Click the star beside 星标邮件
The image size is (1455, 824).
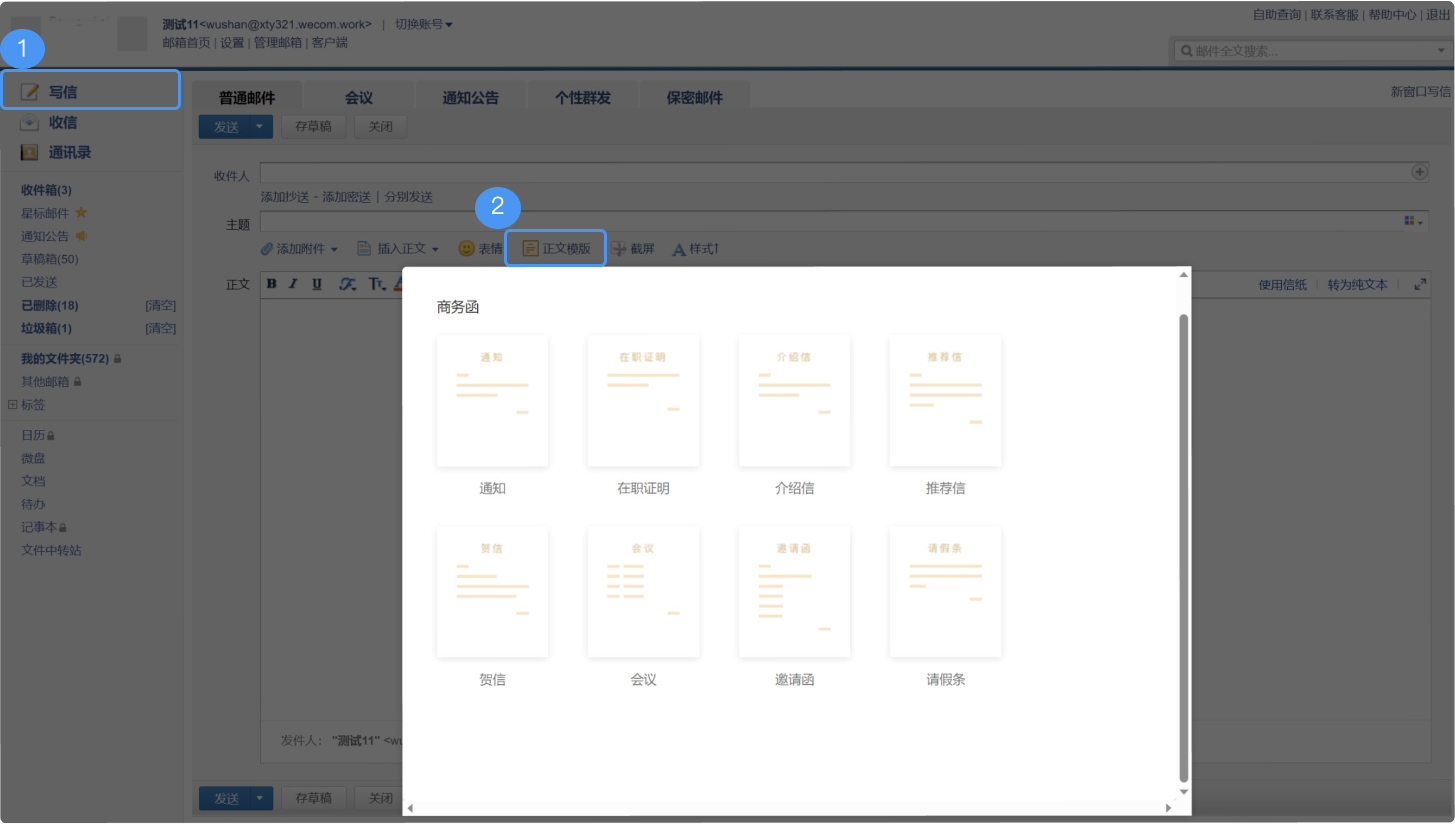coord(81,212)
